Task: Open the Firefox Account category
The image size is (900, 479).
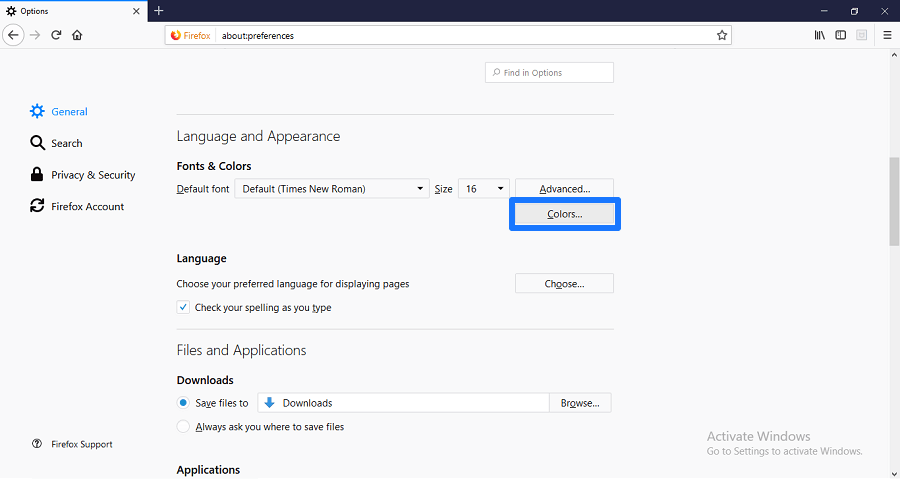Action: click(77, 207)
